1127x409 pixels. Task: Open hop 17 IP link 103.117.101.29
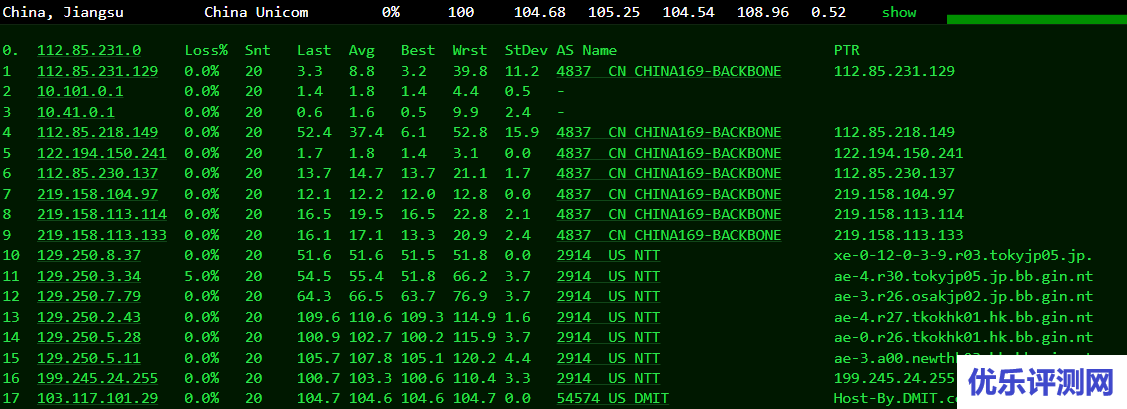98,398
